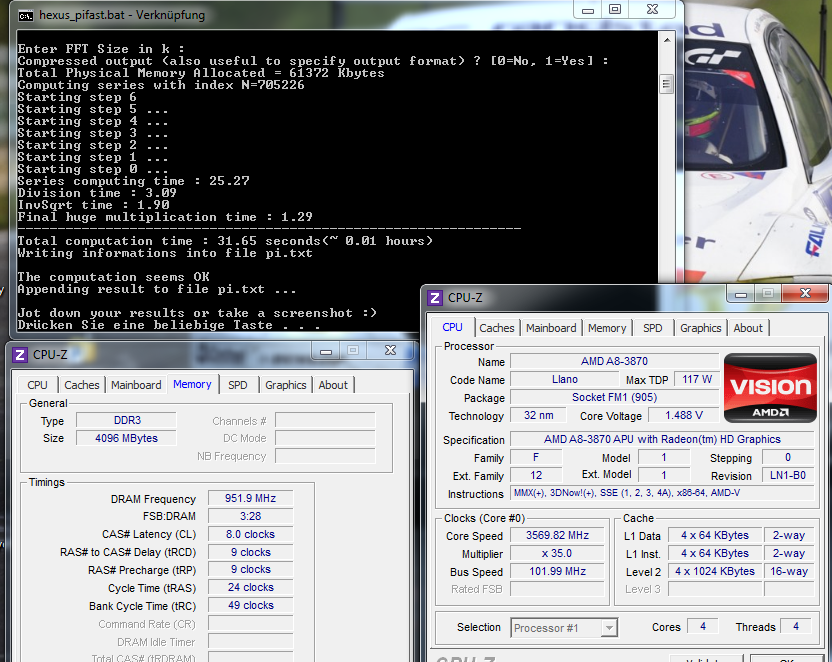Select Memory tab in the CPU window
Viewport: 832px width, 662px height.
(x=607, y=328)
